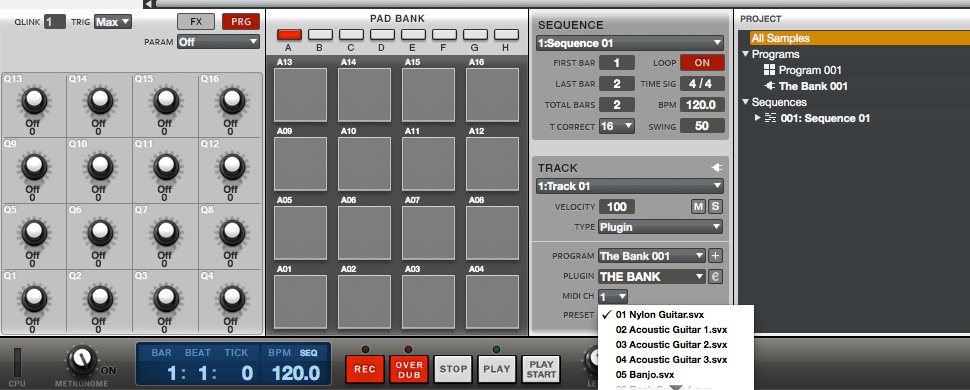Screen dimensions: 970x390
Task: Trigger pad A01
Action: 301,301
